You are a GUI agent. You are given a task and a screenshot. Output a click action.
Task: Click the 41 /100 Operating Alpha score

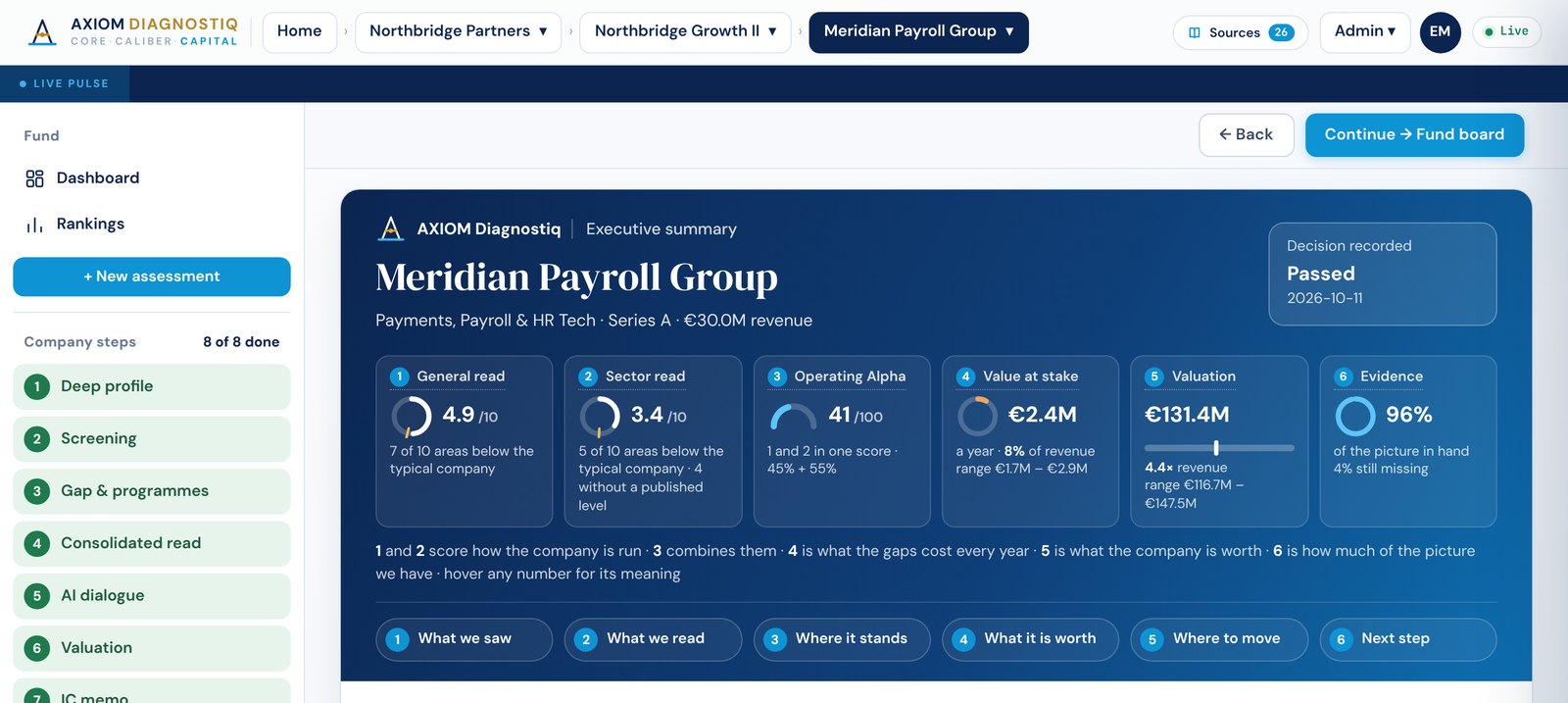coord(856,416)
